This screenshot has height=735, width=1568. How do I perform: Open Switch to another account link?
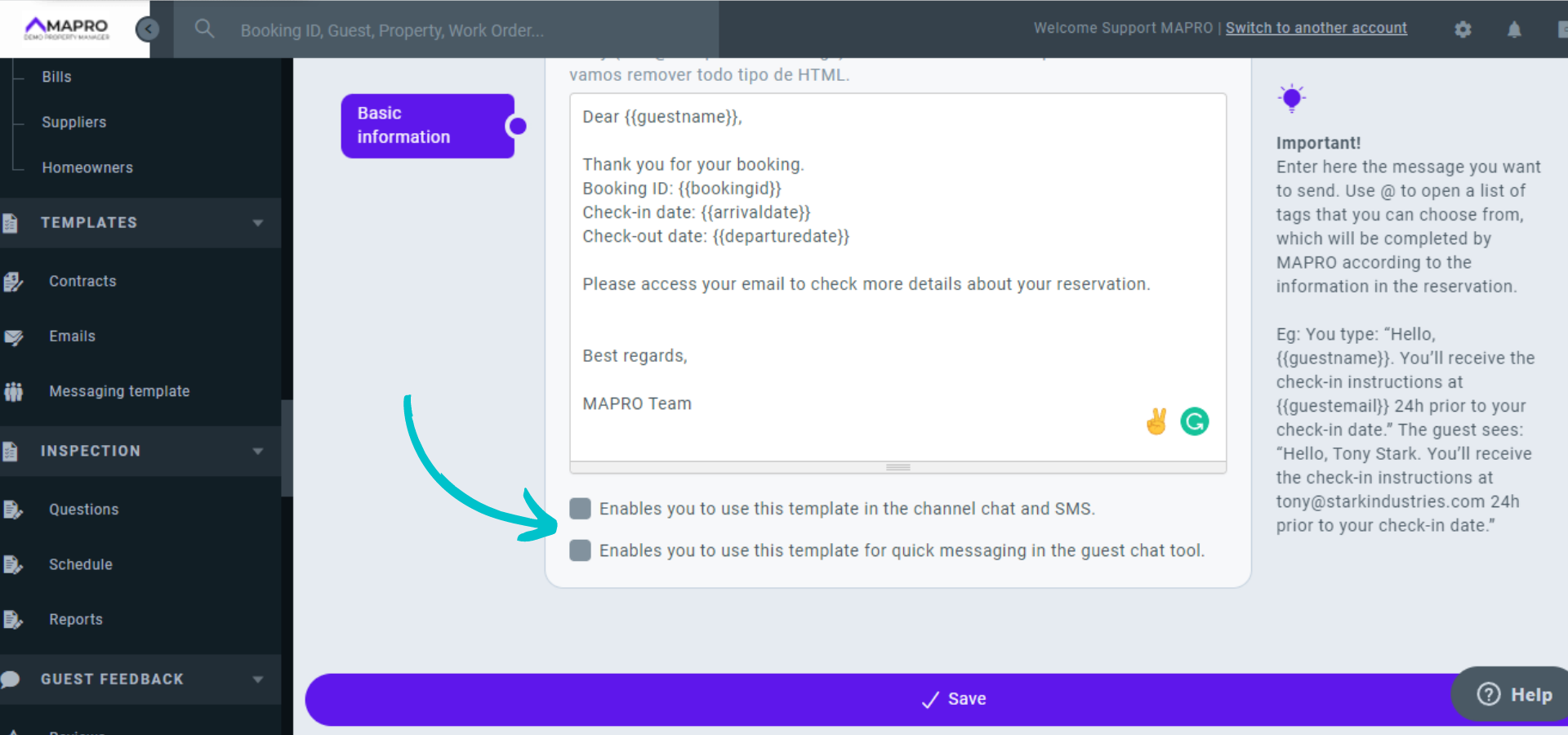(1316, 27)
